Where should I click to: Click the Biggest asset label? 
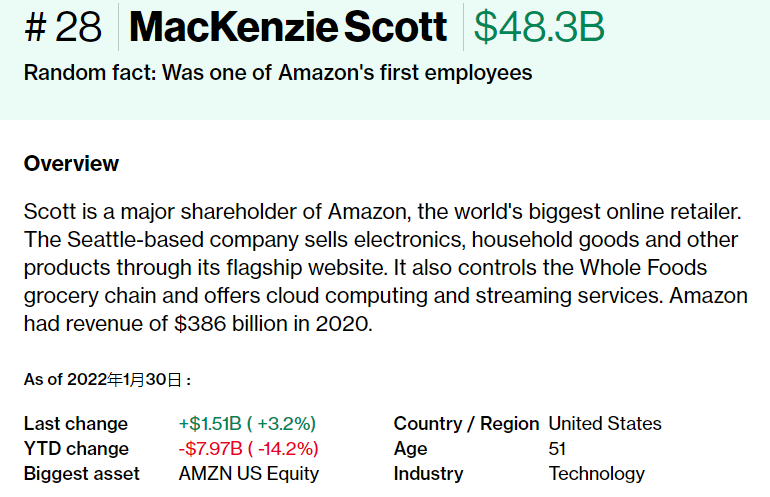(x=82, y=474)
